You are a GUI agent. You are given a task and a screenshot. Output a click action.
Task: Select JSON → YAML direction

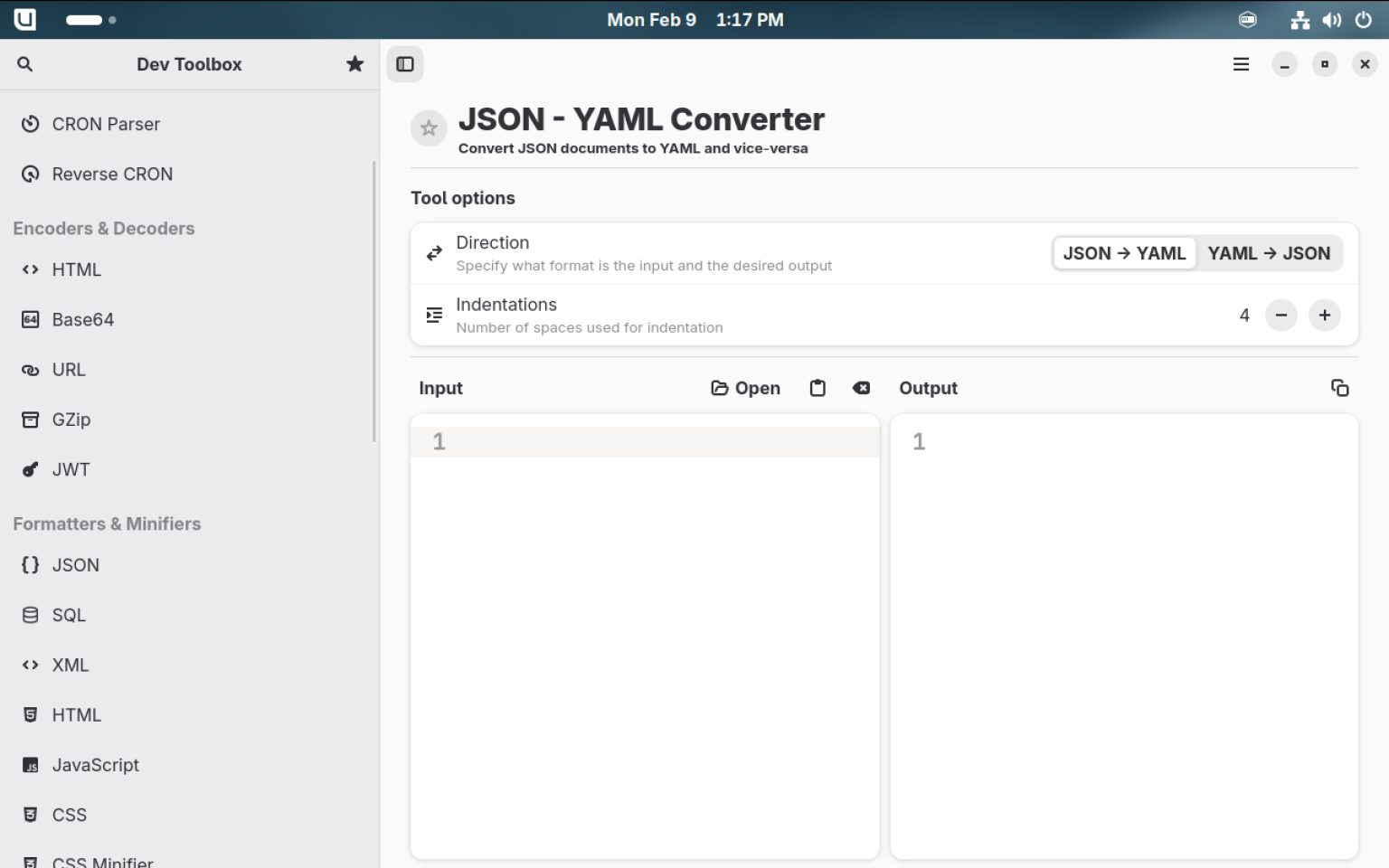[1124, 253]
